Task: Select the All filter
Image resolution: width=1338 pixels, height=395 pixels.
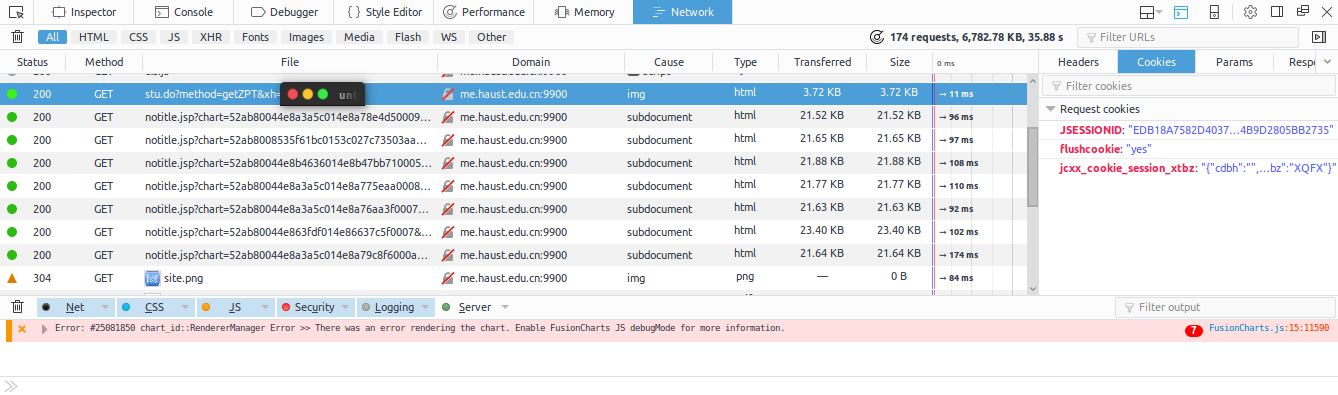Action: 53,37
